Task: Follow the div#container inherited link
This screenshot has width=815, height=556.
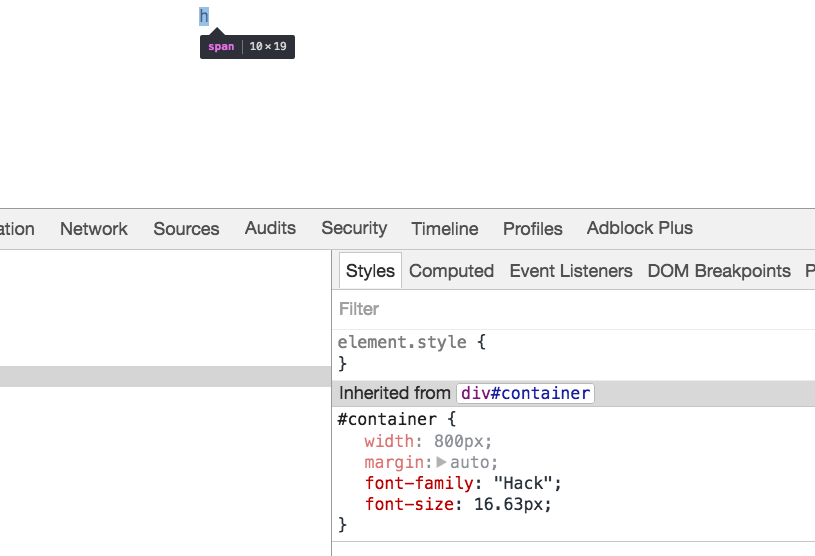Action: [x=525, y=393]
